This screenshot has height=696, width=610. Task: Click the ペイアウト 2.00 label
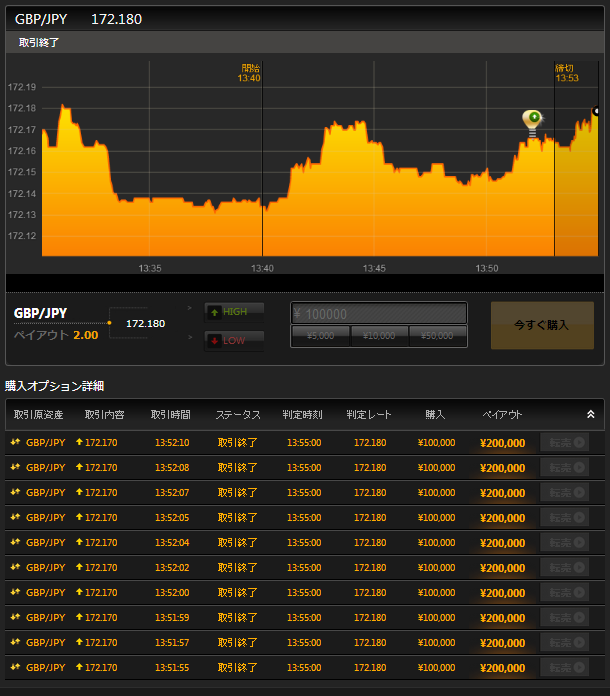[x=56, y=335]
